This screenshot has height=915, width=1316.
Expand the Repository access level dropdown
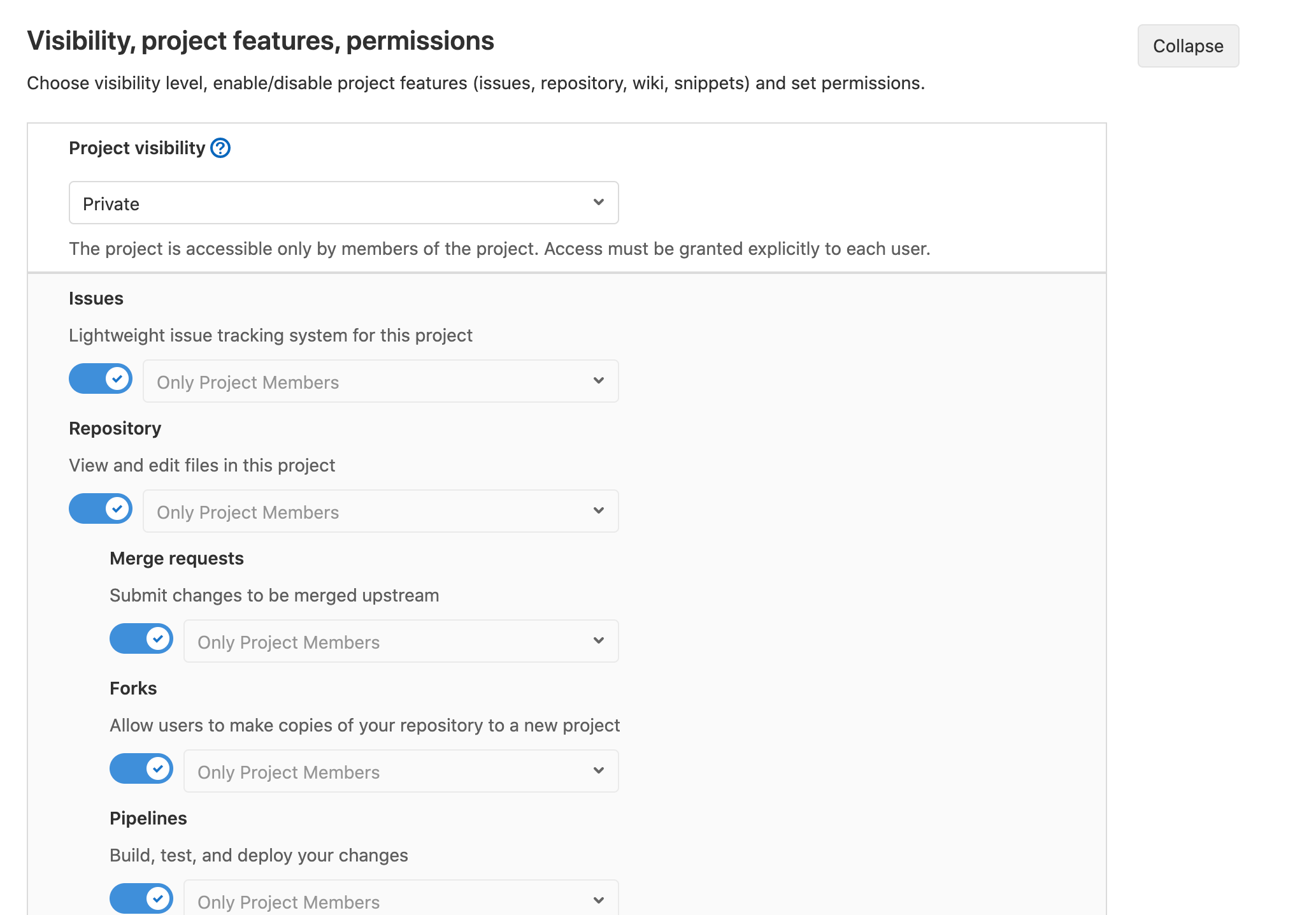pos(380,511)
